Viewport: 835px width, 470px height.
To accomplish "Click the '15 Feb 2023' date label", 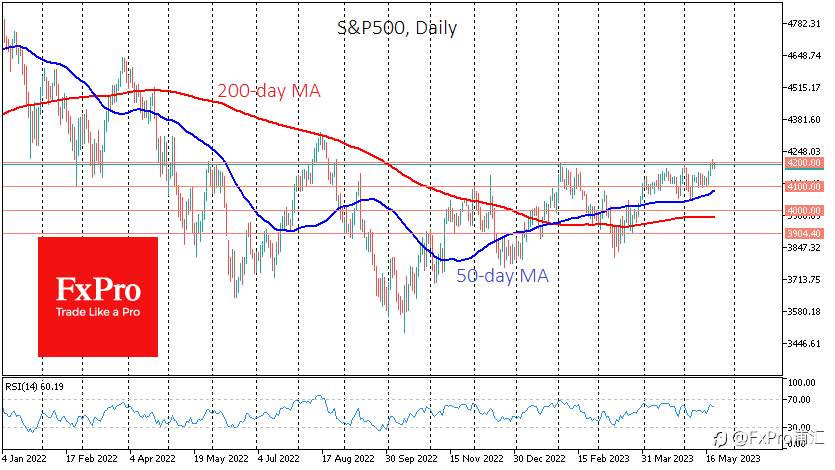I will pyautogui.click(x=603, y=458).
